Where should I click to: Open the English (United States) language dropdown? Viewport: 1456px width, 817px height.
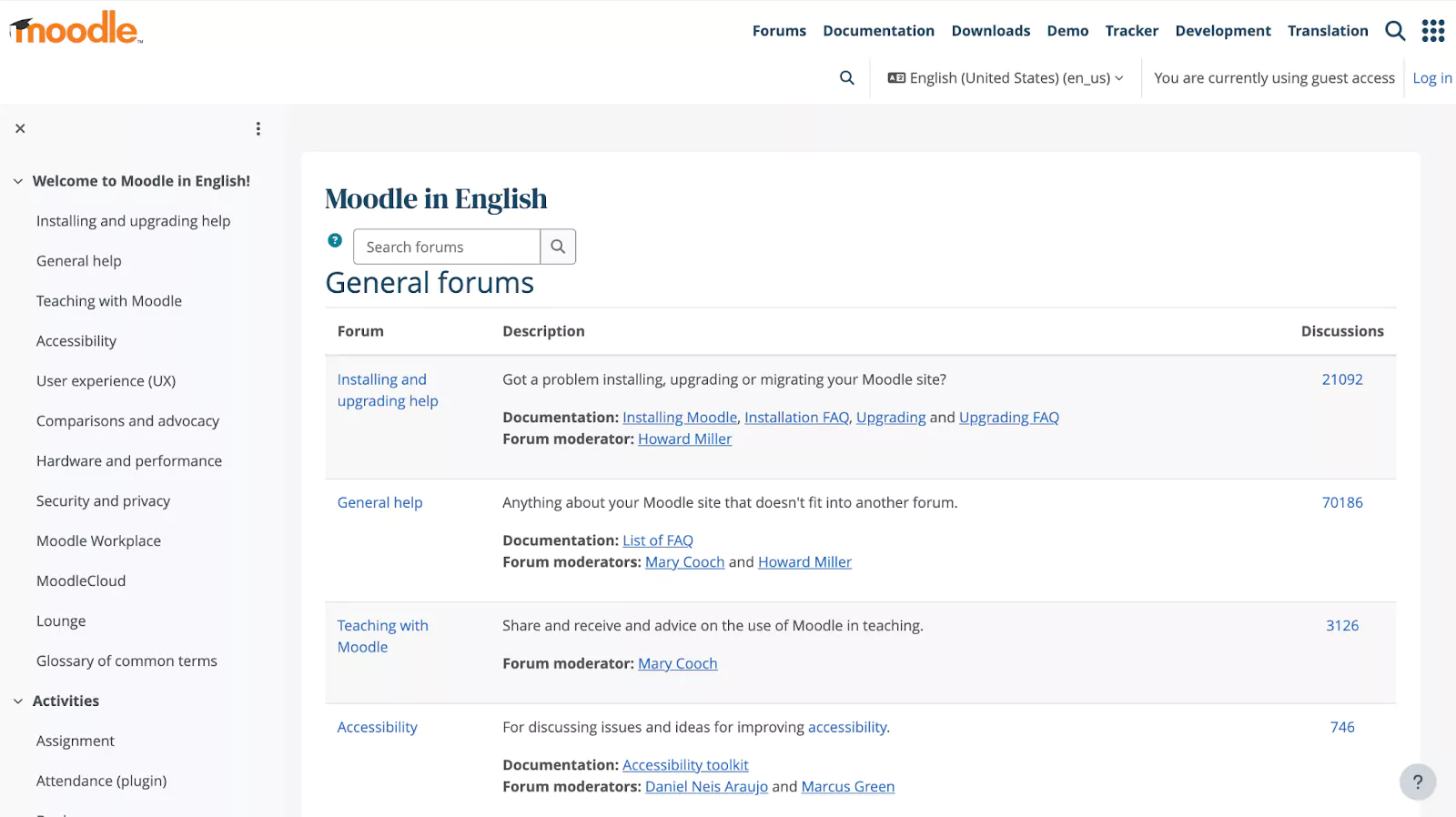tap(1006, 78)
